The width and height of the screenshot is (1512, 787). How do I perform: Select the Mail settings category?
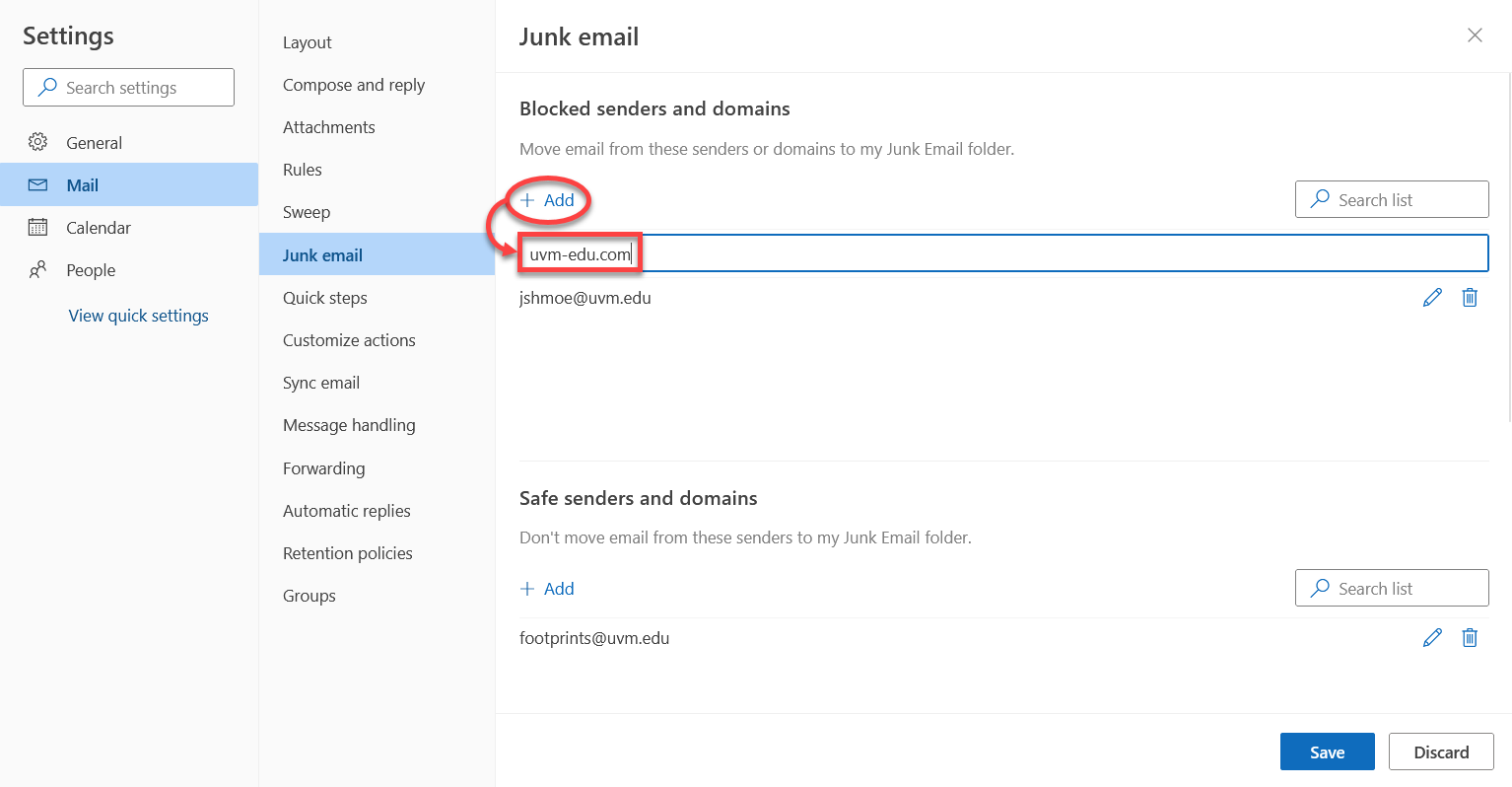[x=129, y=184]
